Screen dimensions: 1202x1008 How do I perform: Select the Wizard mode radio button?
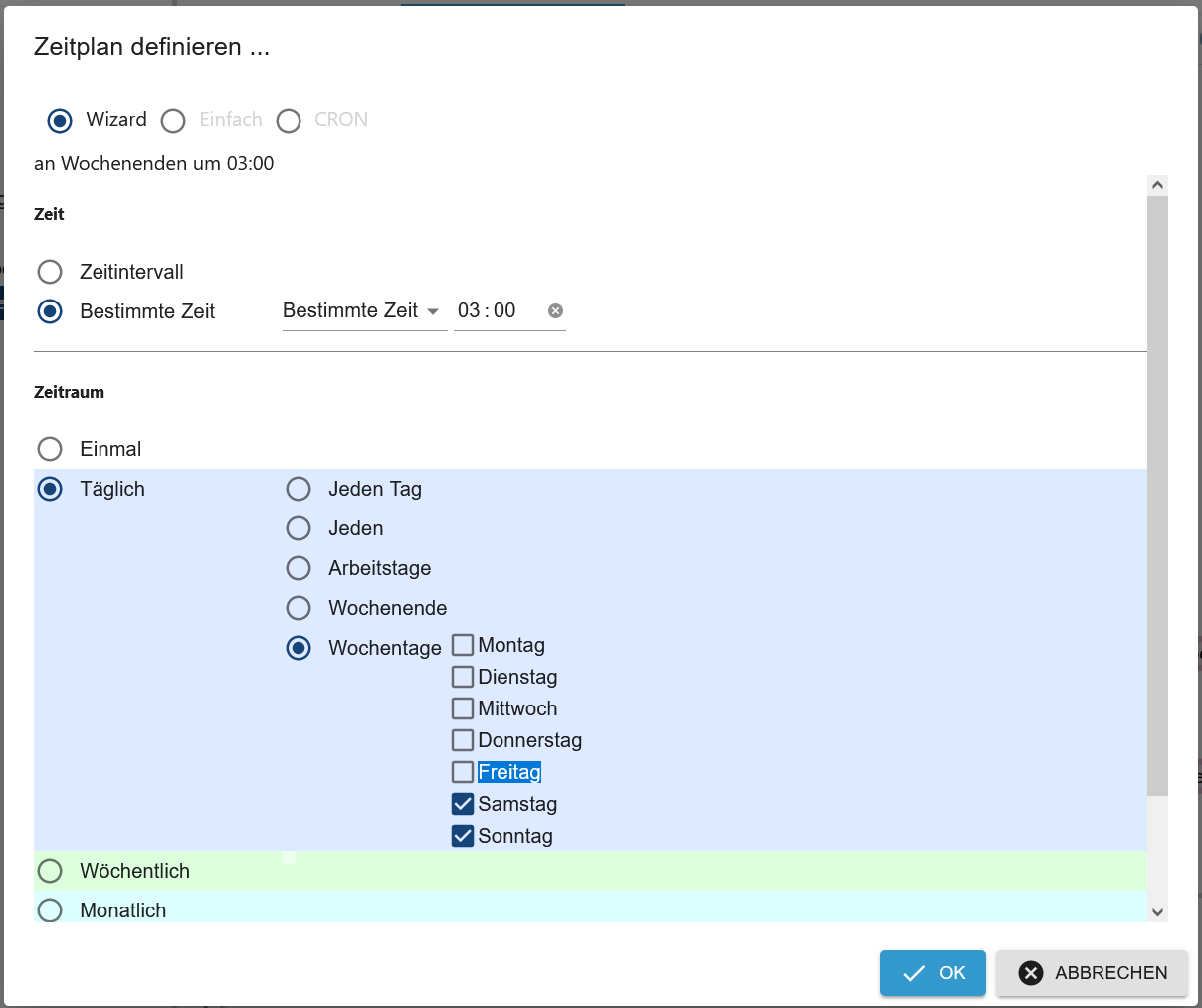tap(60, 121)
